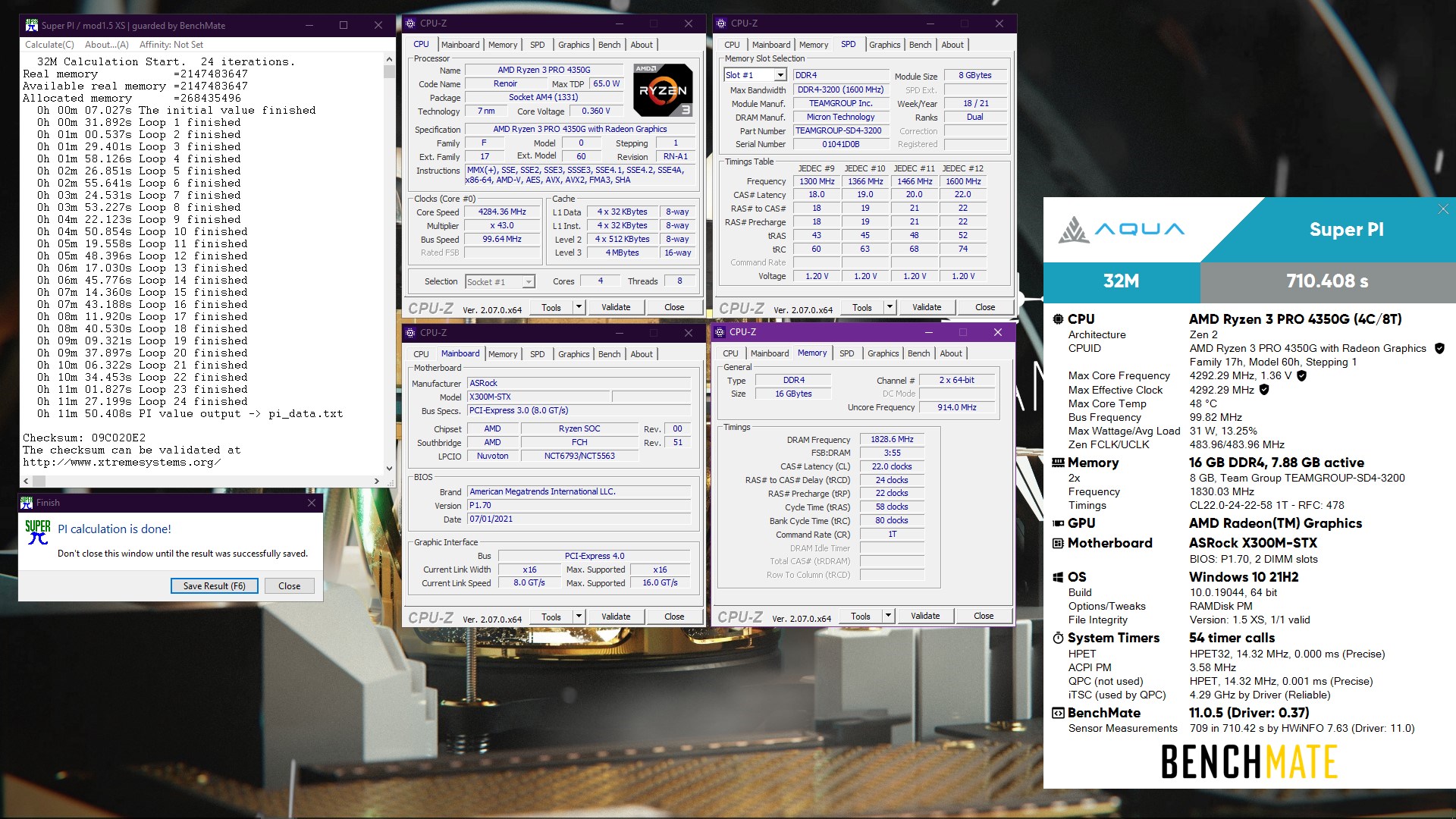This screenshot has height=819, width=1456.
Task: Click the Super PI icon in Finish dialog
Action: [x=38, y=532]
